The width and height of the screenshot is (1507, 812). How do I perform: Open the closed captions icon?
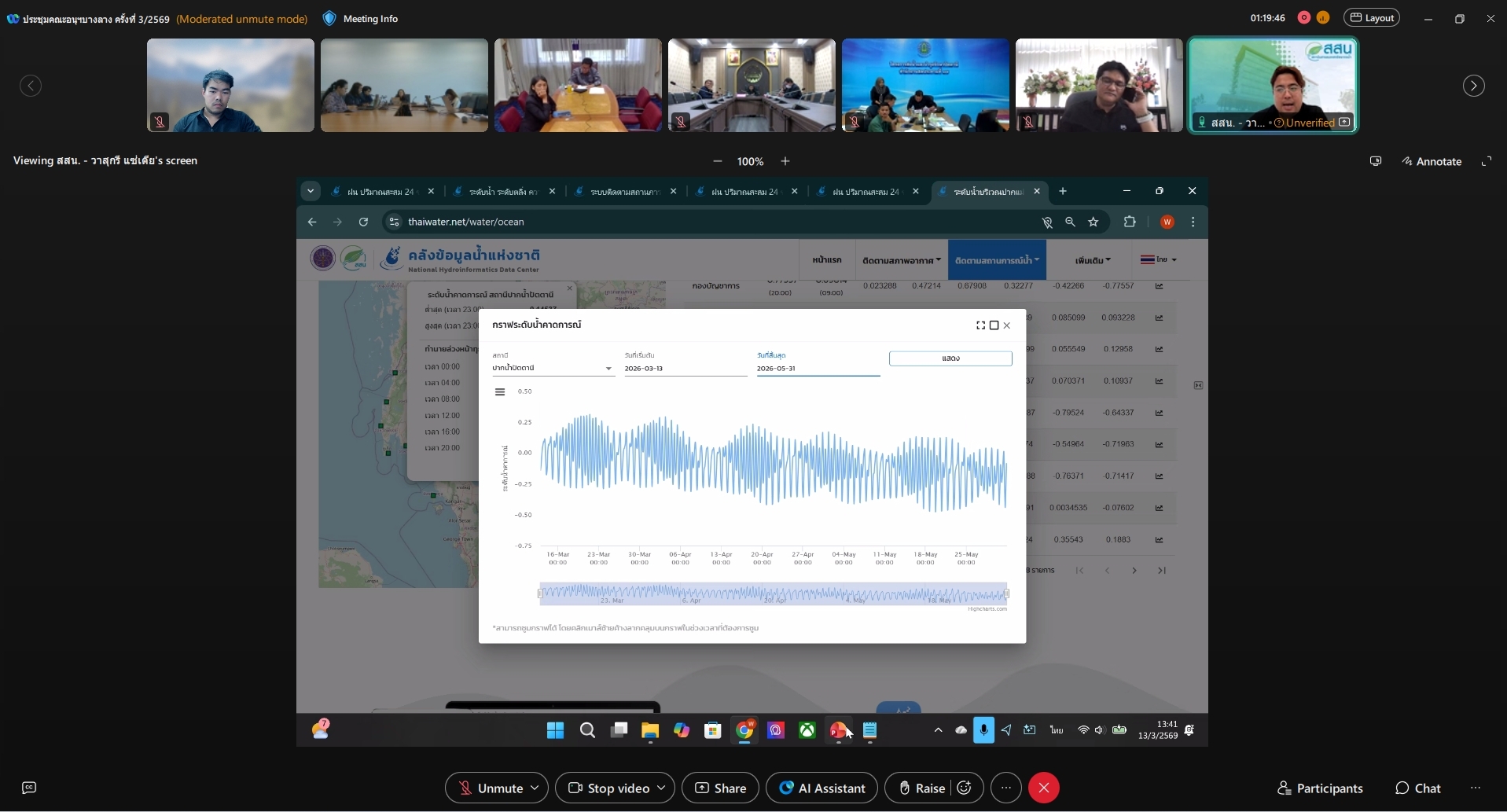point(29,788)
